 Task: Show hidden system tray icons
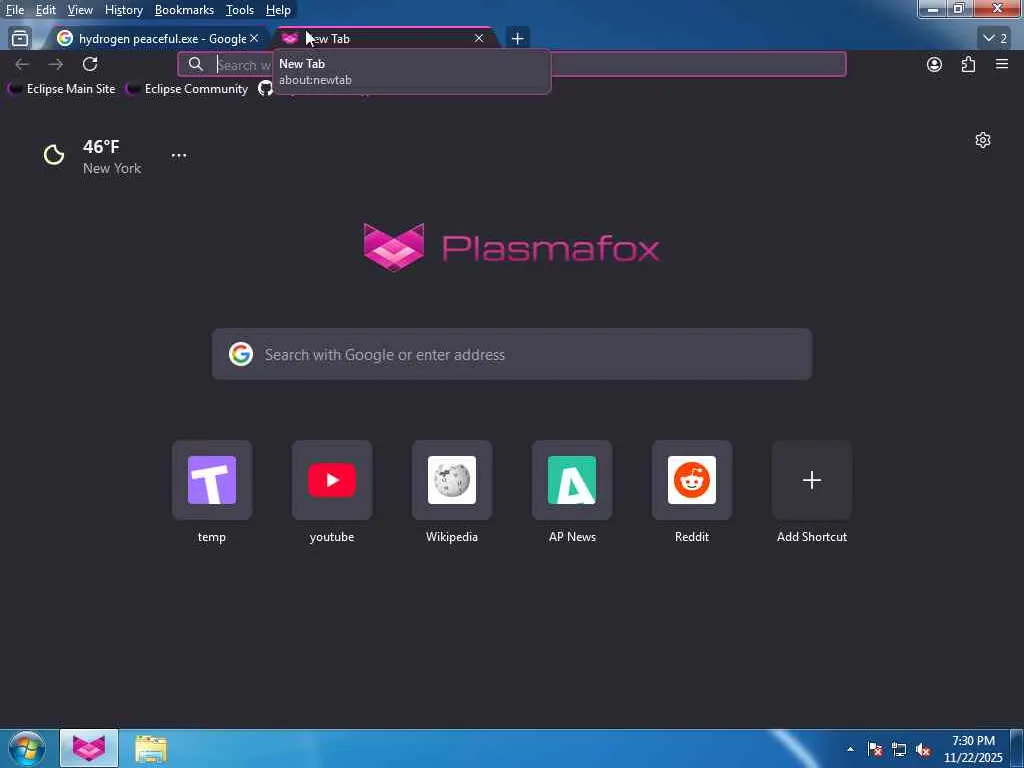850,749
